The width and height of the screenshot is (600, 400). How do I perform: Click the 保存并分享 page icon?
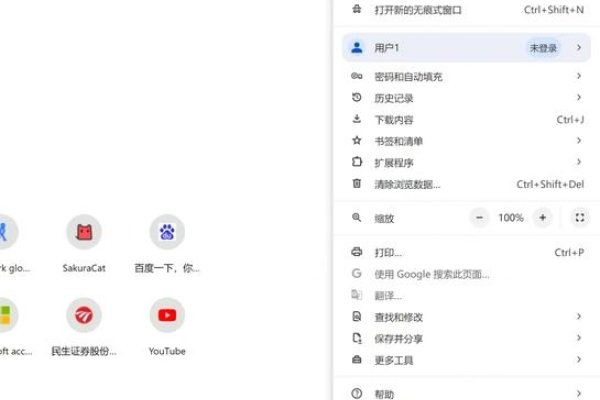(x=357, y=338)
